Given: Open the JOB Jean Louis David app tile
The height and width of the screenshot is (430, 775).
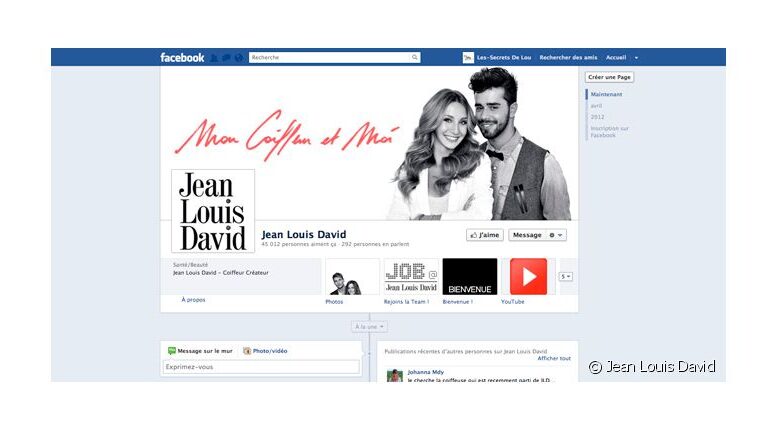Looking at the screenshot, I should pyautogui.click(x=411, y=277).
